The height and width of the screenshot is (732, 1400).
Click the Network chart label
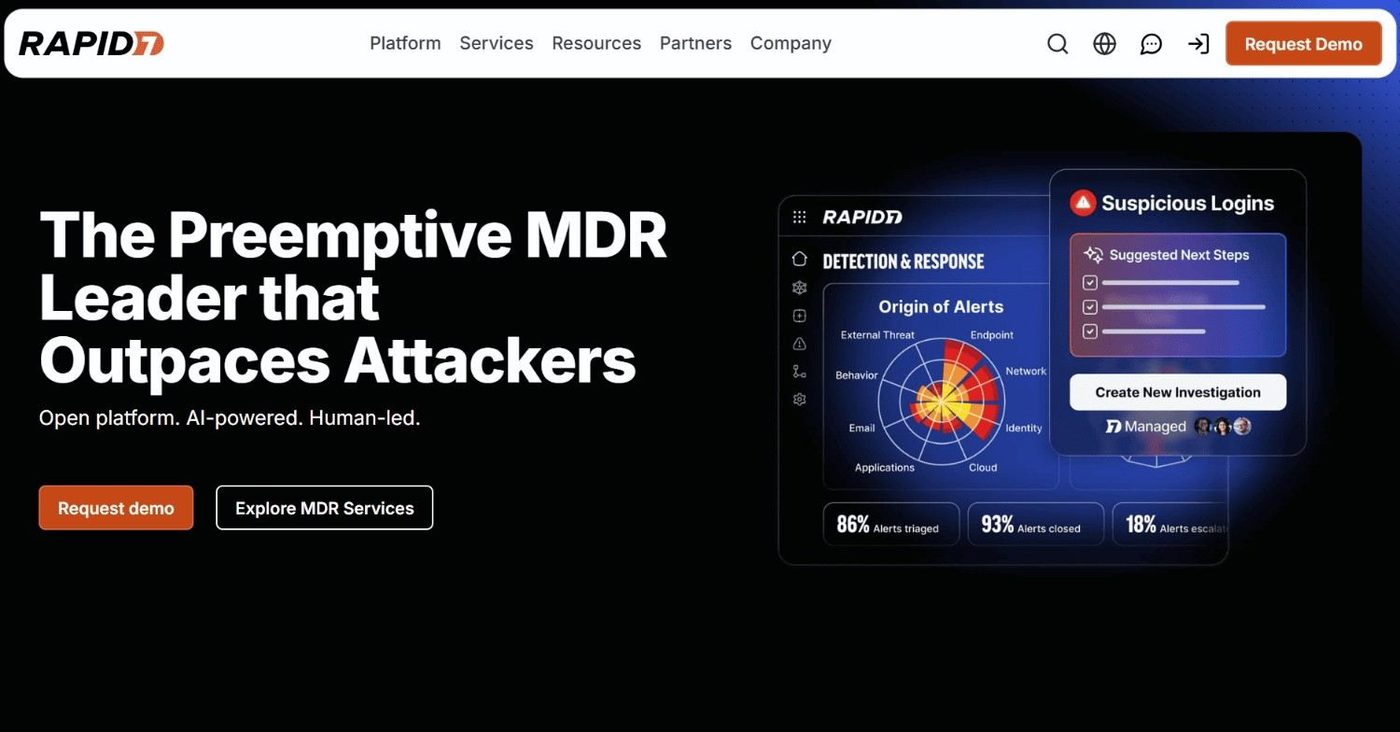pos(1026,371)
